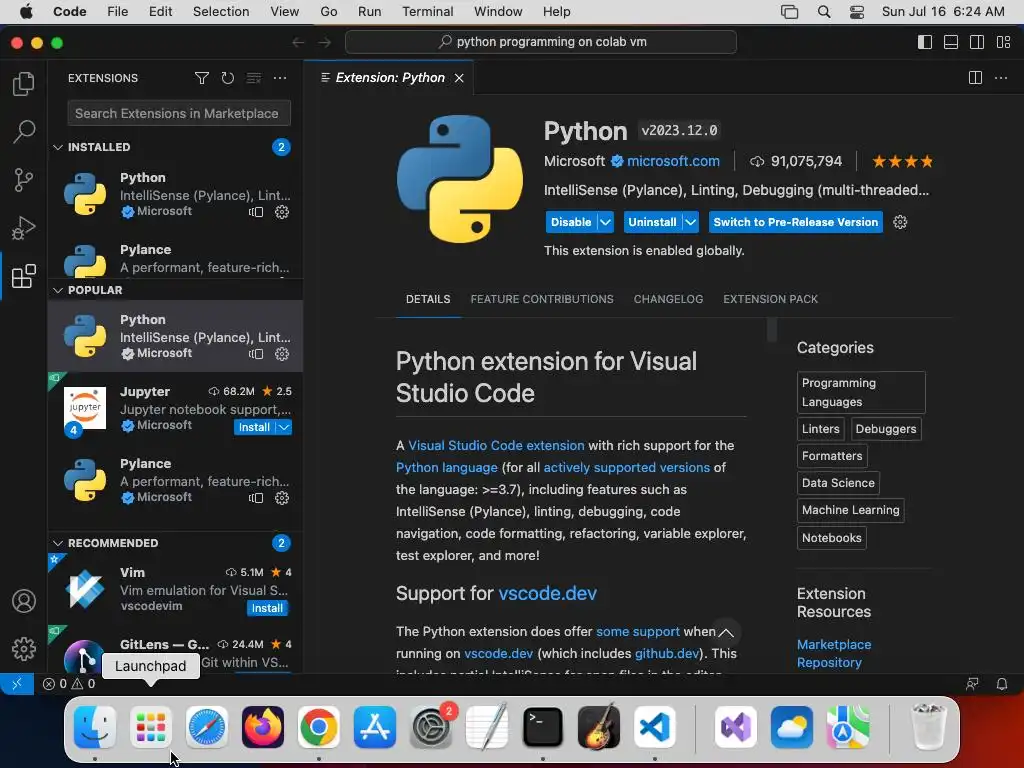Open the Uninstall dropdown arrow

coord(690,222)
